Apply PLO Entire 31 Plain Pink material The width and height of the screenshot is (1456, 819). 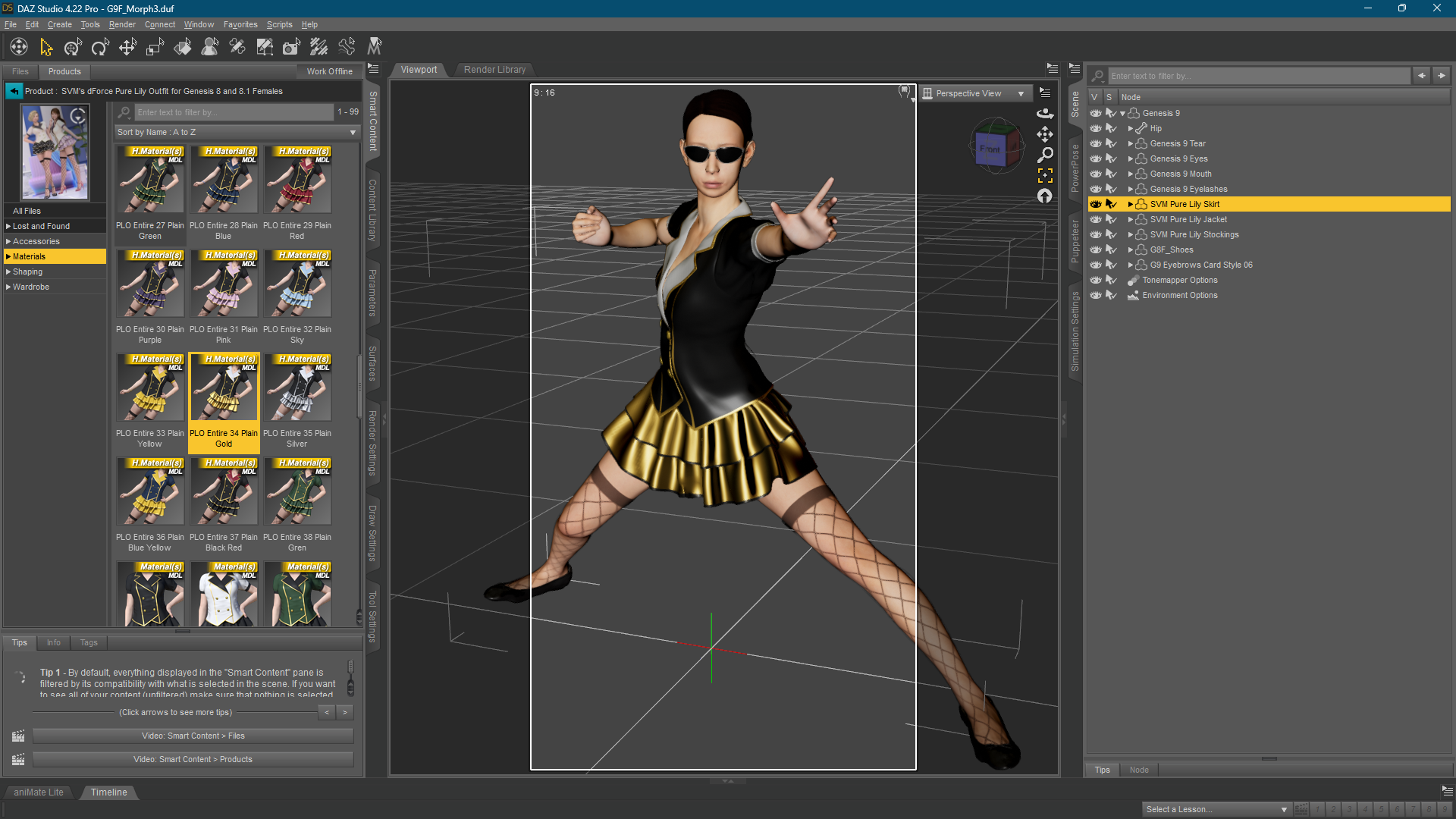pos(224,286)
